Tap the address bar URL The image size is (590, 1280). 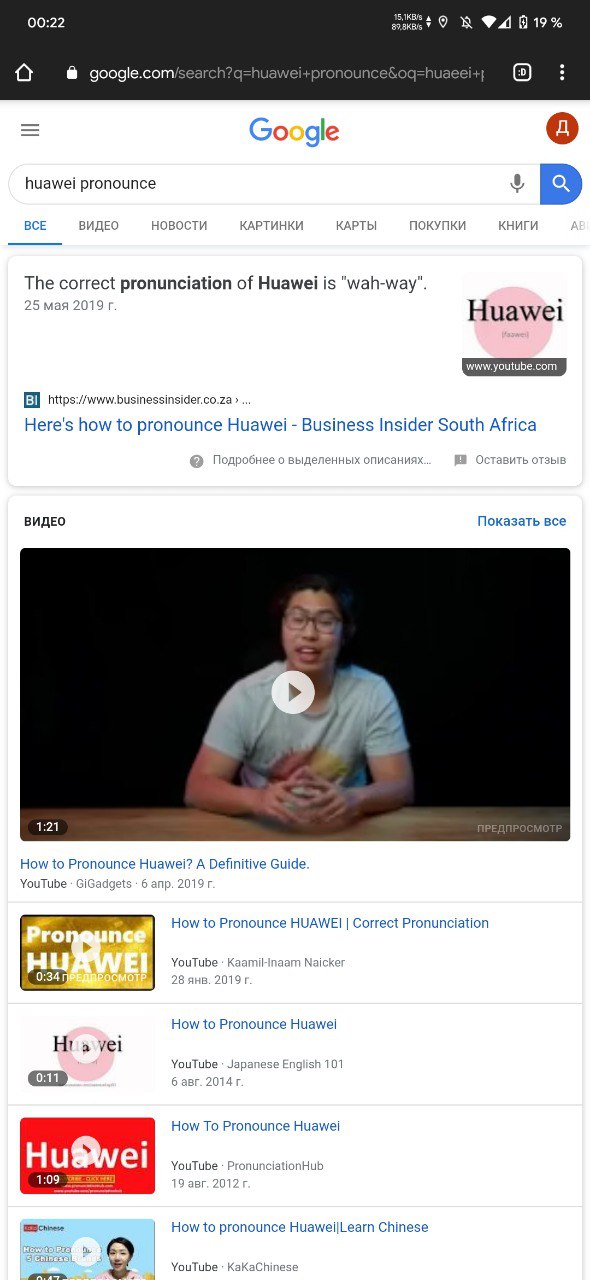pos(285,73)
